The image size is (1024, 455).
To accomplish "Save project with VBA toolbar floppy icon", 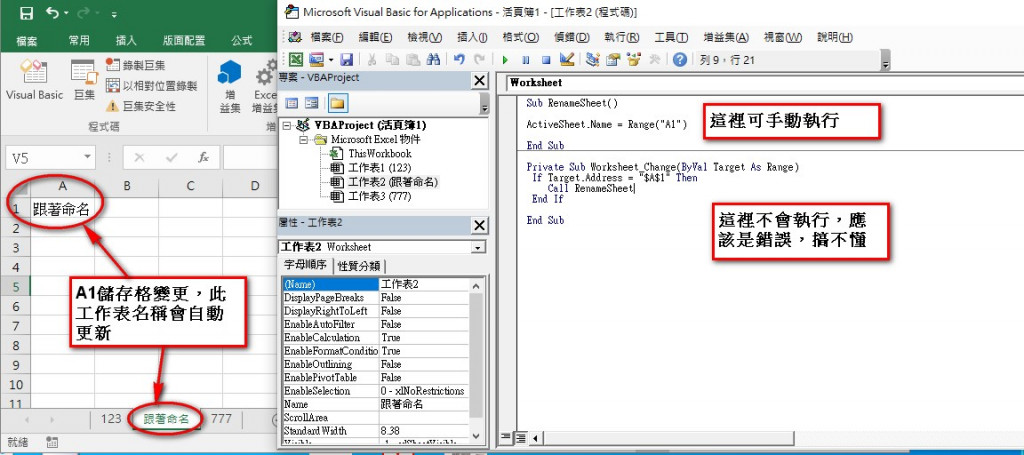I will coord(347,59).
